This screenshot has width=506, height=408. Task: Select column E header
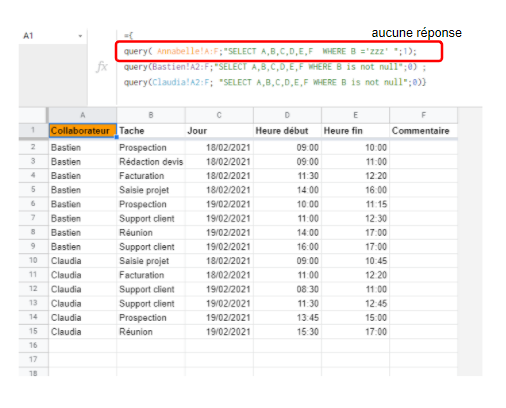pos(355,115)
